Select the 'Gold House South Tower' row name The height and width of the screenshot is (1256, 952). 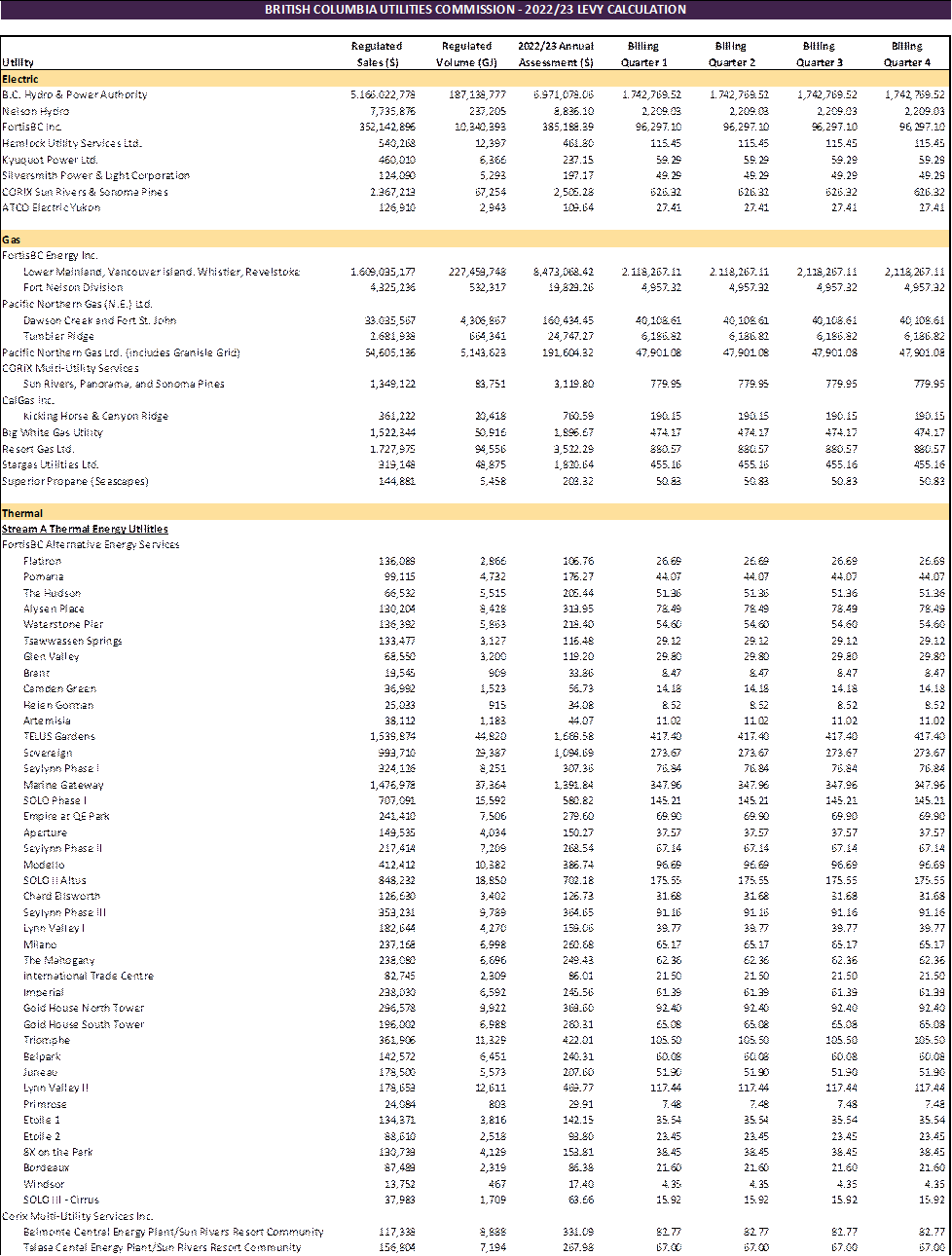(84, 1024)
